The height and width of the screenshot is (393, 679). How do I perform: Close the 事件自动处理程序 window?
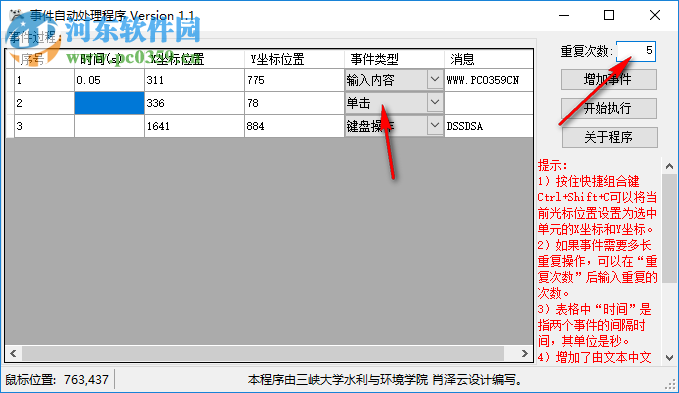(655, 16)
